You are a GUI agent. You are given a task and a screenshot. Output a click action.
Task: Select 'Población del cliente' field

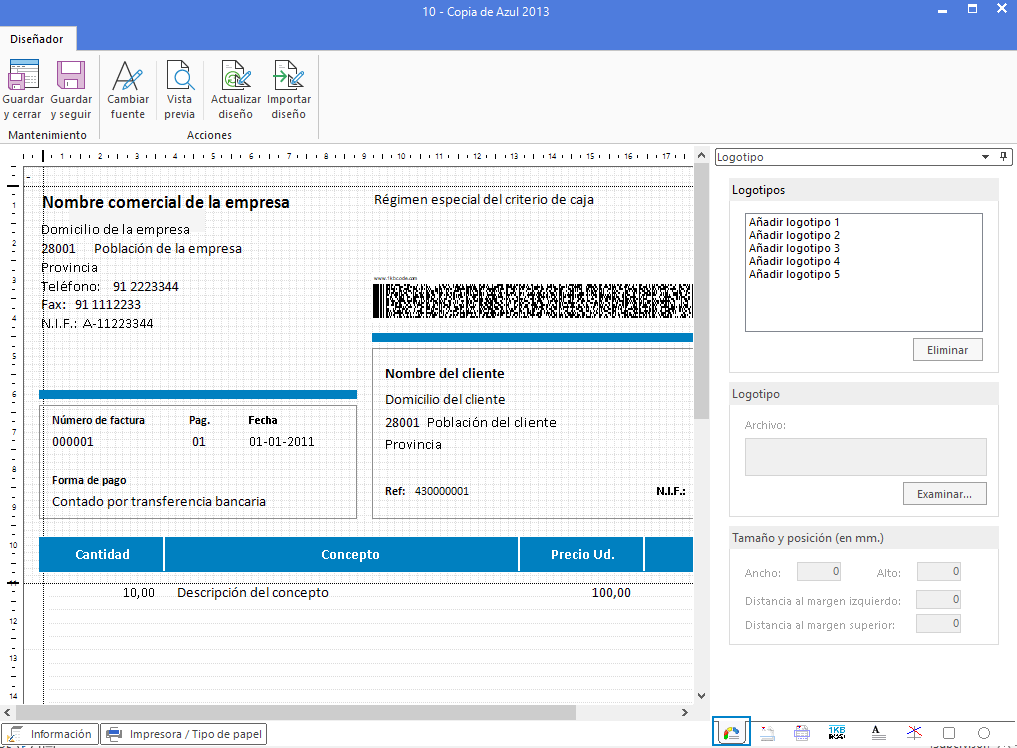click(492, 422)
